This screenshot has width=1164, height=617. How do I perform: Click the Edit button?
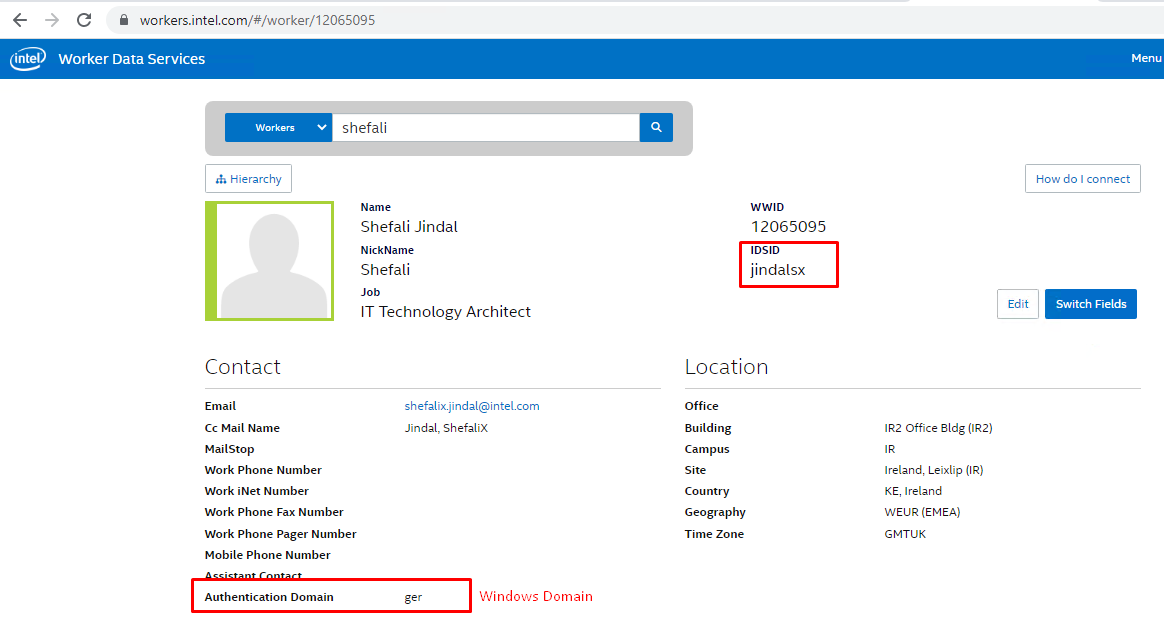(x=1017, y=304)
